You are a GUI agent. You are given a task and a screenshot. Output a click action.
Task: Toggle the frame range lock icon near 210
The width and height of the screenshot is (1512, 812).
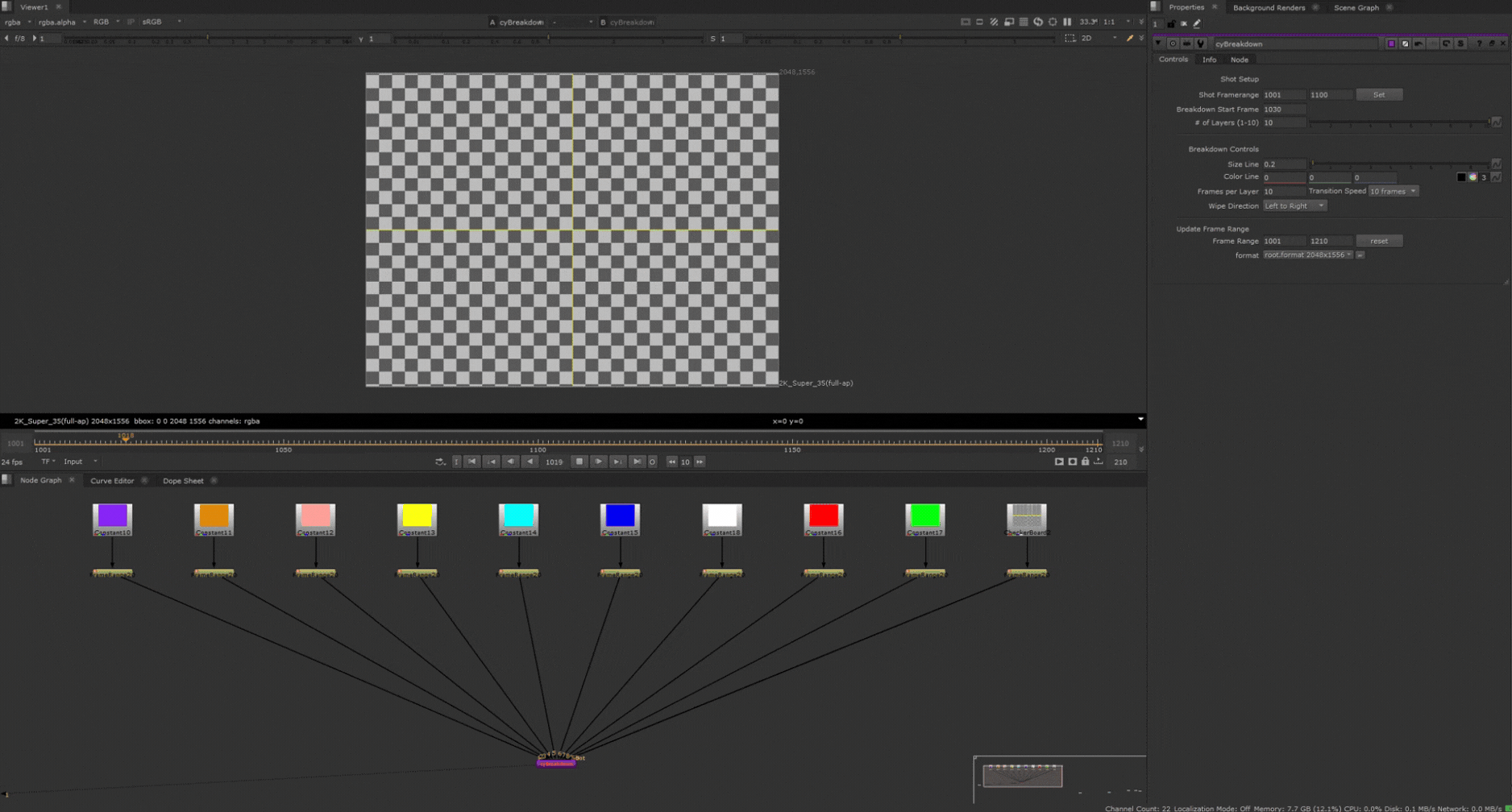pos(1086,462)
